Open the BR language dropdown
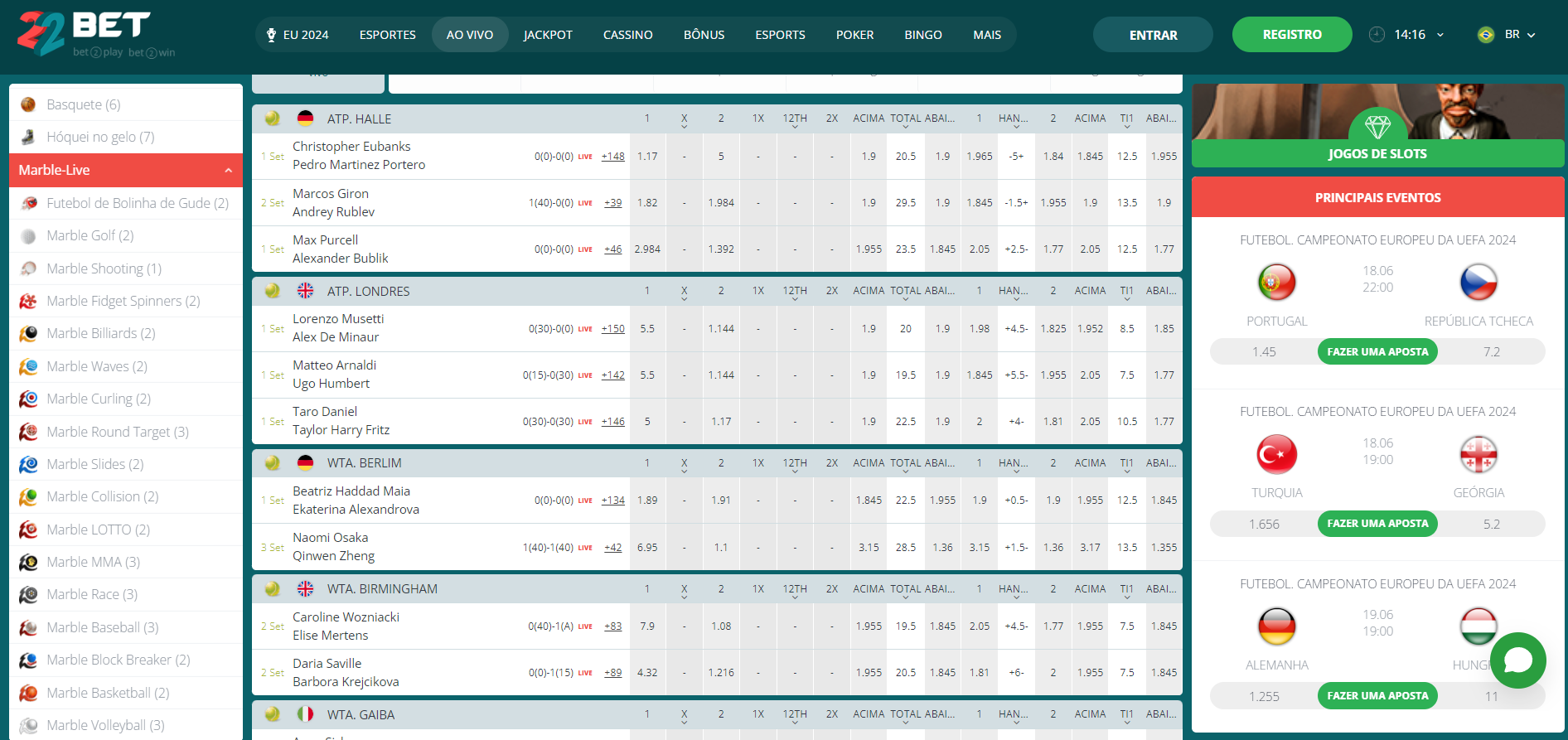This screenshot has height=740, width=1568. tap(1520, 35)
